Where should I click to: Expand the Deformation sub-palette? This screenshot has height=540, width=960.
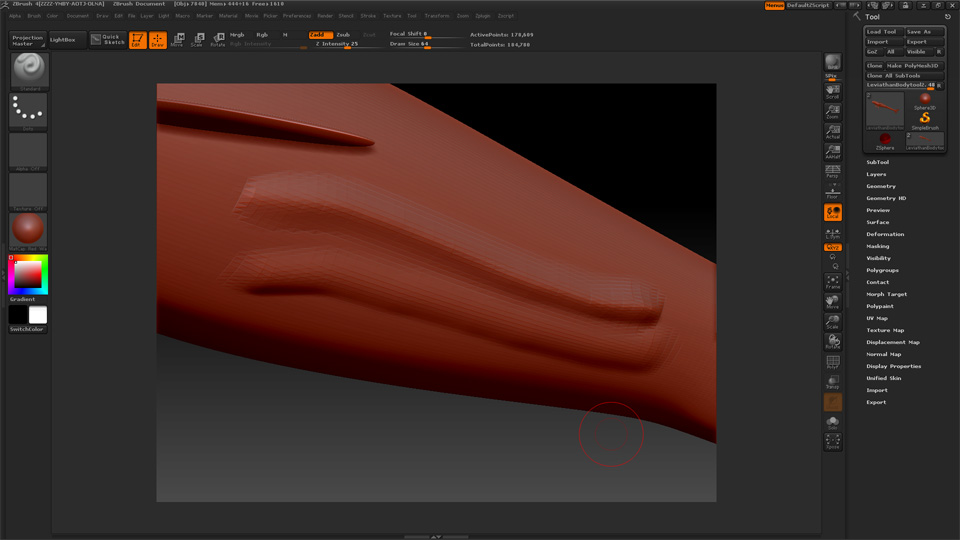885,234
